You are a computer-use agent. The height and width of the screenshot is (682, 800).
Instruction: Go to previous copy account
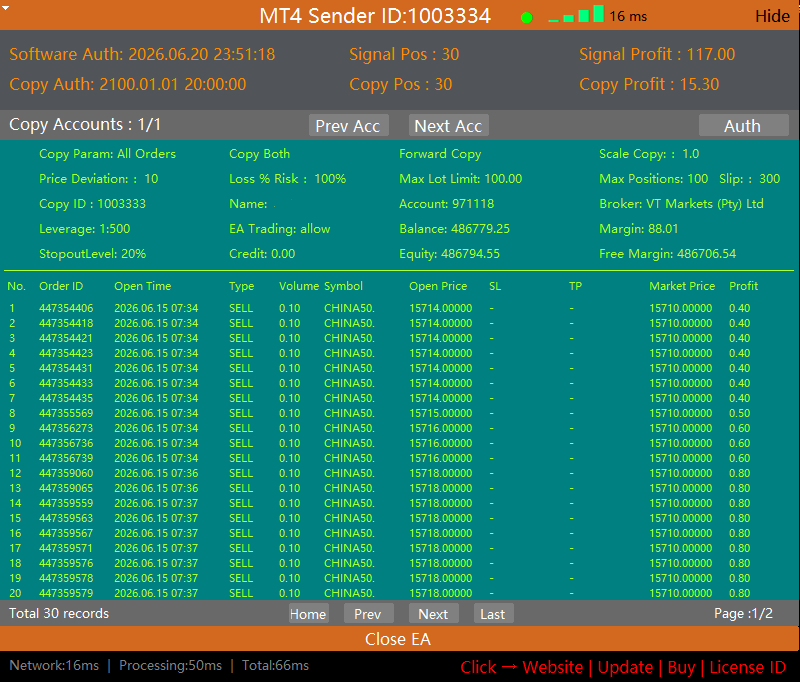point(348,125)
